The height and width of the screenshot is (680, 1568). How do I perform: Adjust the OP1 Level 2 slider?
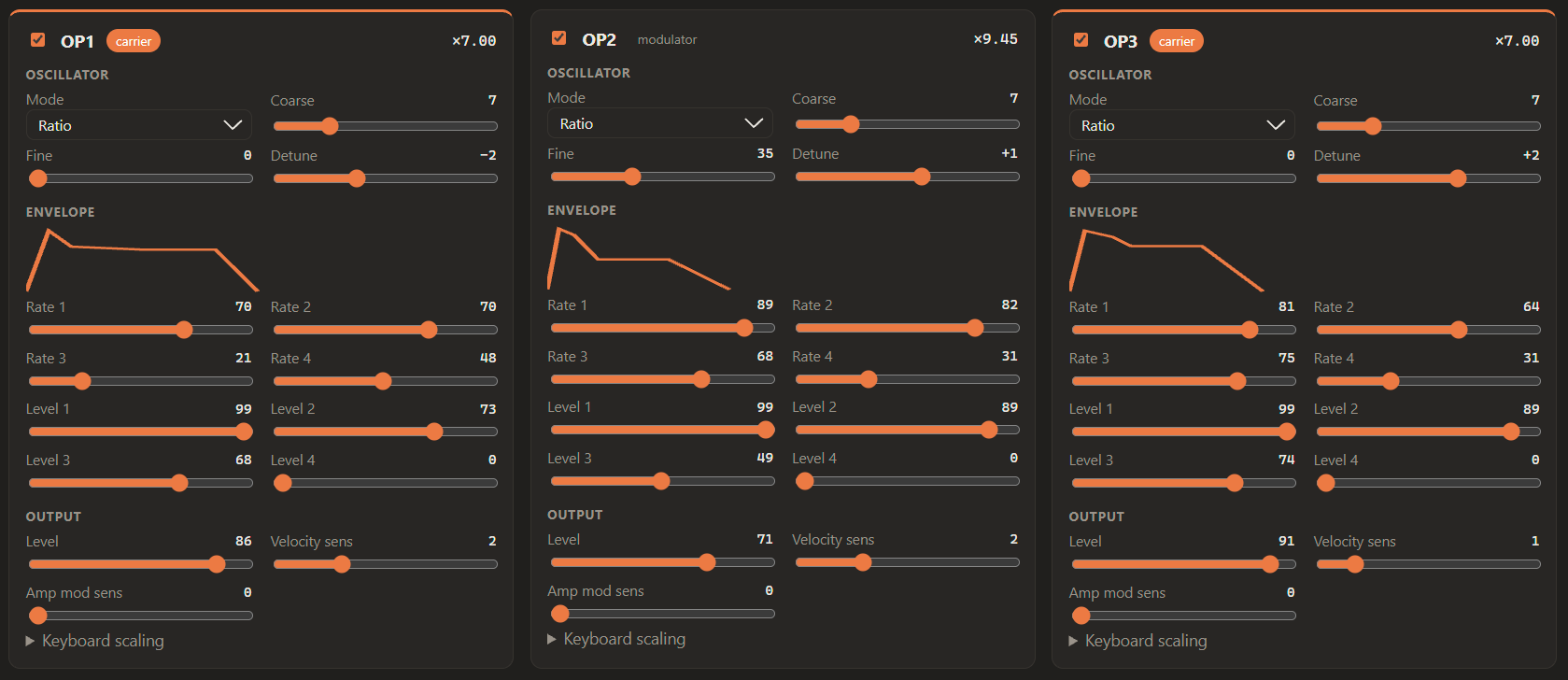pyautogui.click(x=385, y=431)
